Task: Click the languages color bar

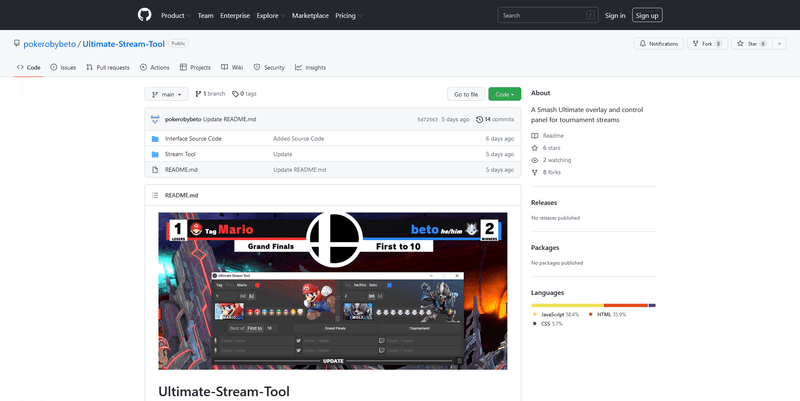Action: [593, 306]
